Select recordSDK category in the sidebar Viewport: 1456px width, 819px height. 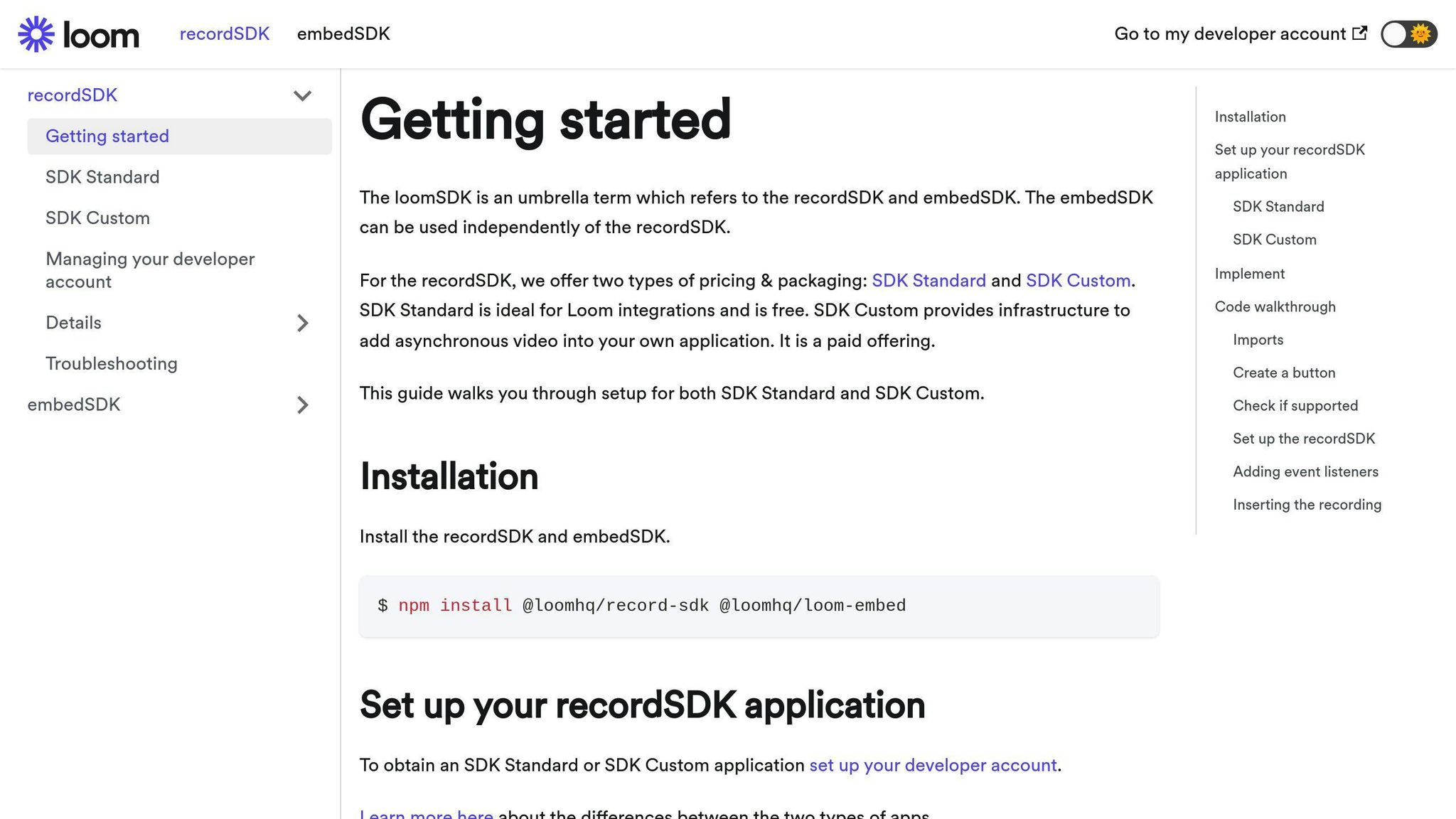tap(73, 95)
